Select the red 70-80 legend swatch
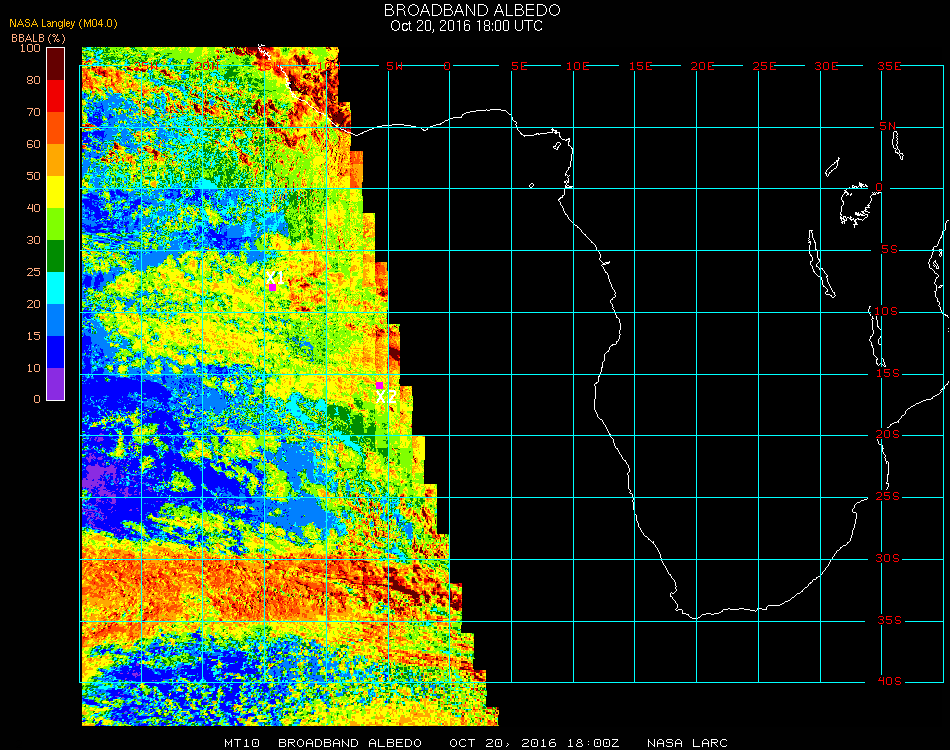 click(56, 96)
